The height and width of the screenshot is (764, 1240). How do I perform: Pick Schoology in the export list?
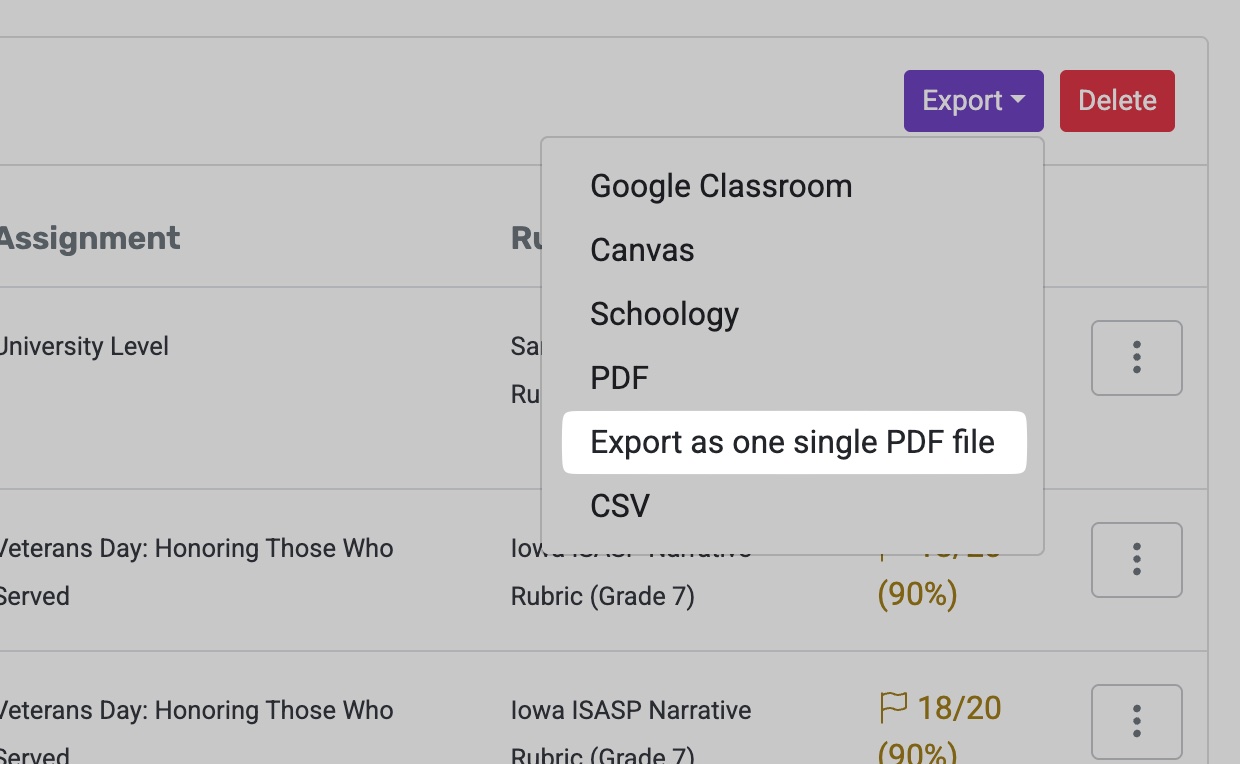[792, 314]
